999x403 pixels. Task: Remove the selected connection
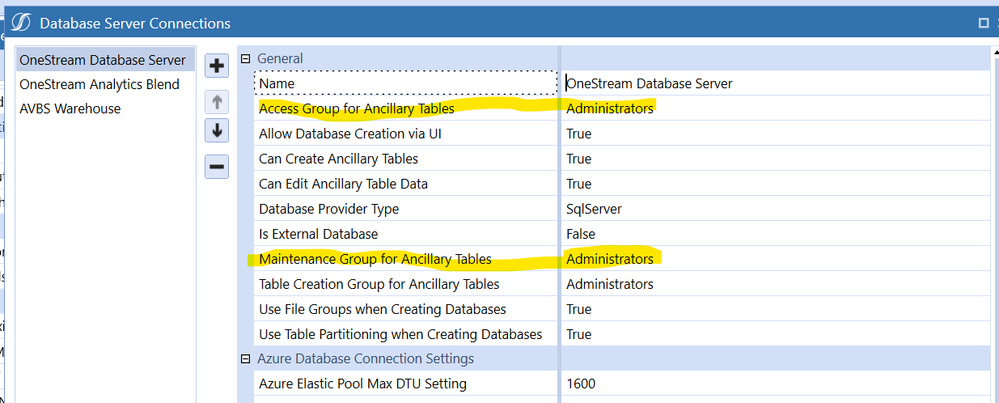[x=217, y=167]
